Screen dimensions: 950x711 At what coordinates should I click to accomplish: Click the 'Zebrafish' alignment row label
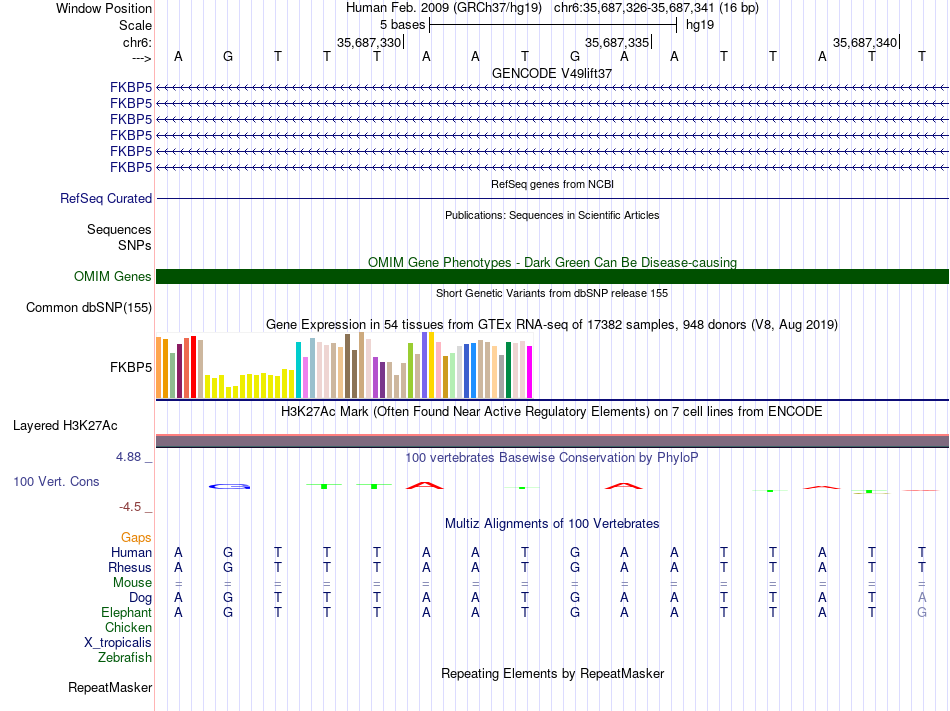125,658
